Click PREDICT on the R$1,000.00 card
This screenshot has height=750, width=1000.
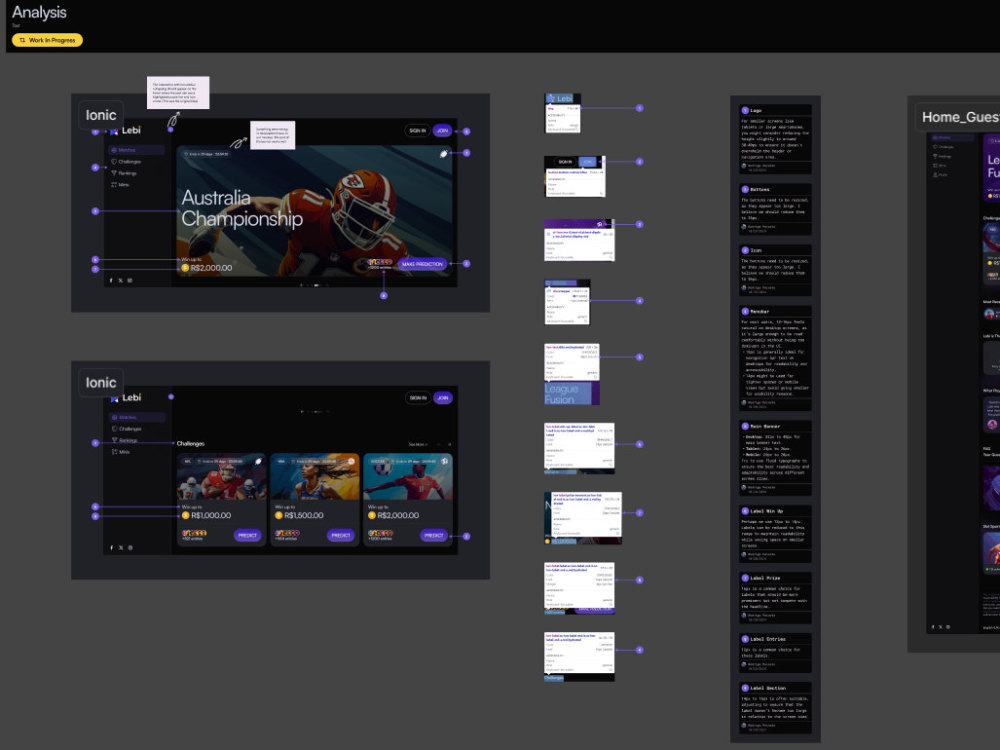(x=247, y=535)
